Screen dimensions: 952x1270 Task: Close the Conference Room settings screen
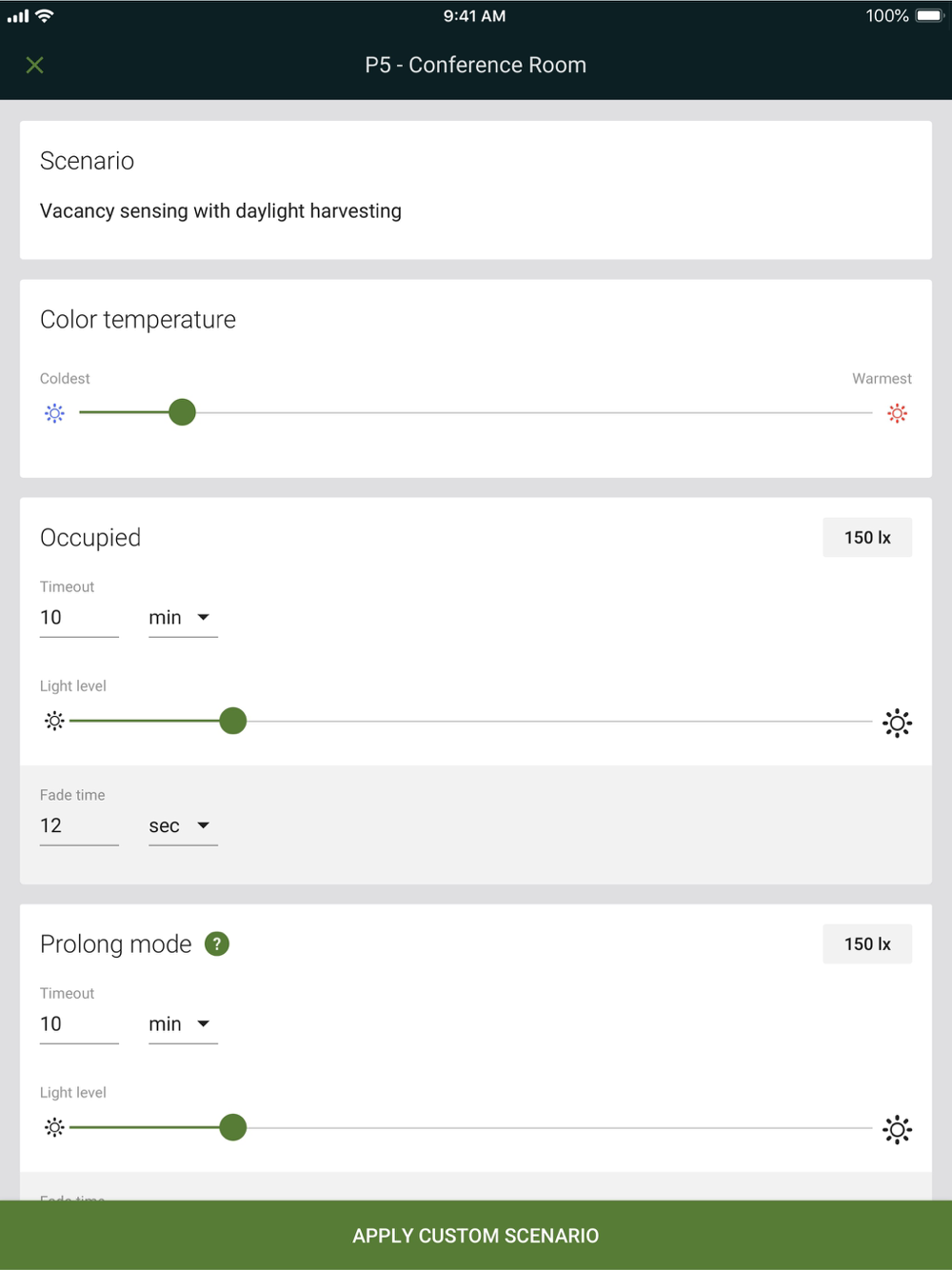pyautogui.click(x=35, y=65)
